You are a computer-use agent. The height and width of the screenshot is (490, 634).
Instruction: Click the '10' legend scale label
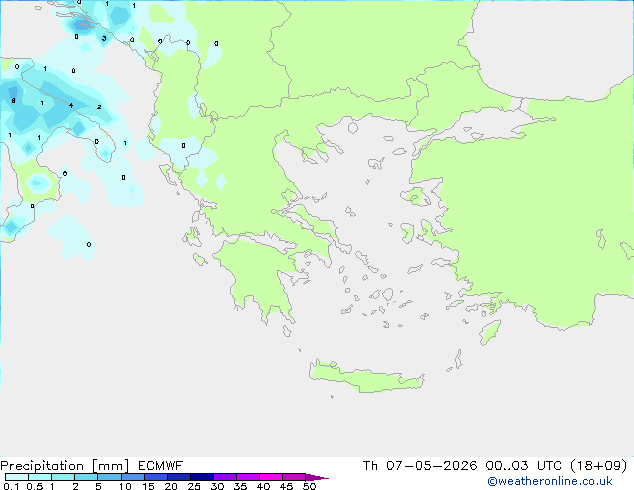125,486
